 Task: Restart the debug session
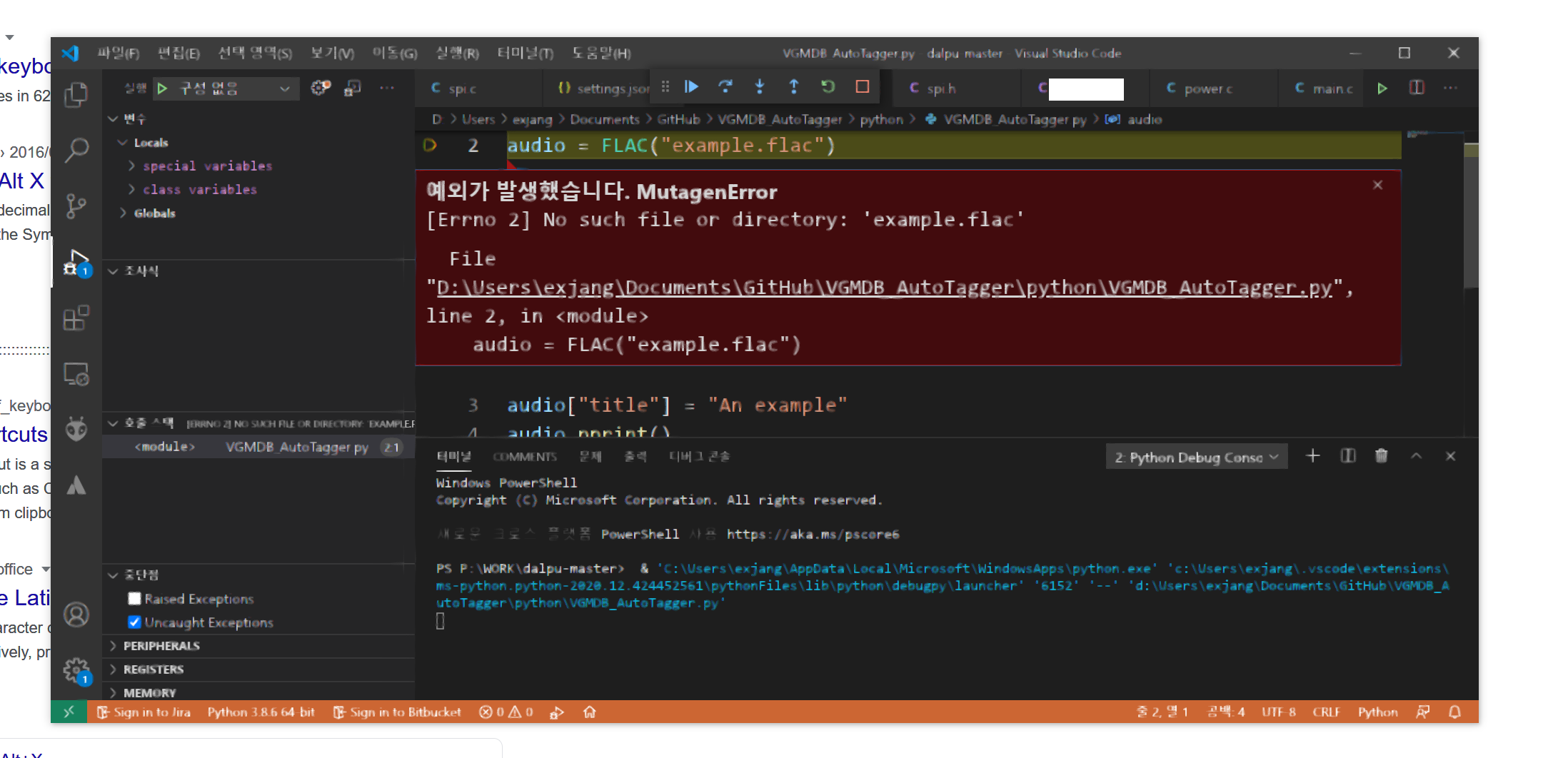click(828, 87)
